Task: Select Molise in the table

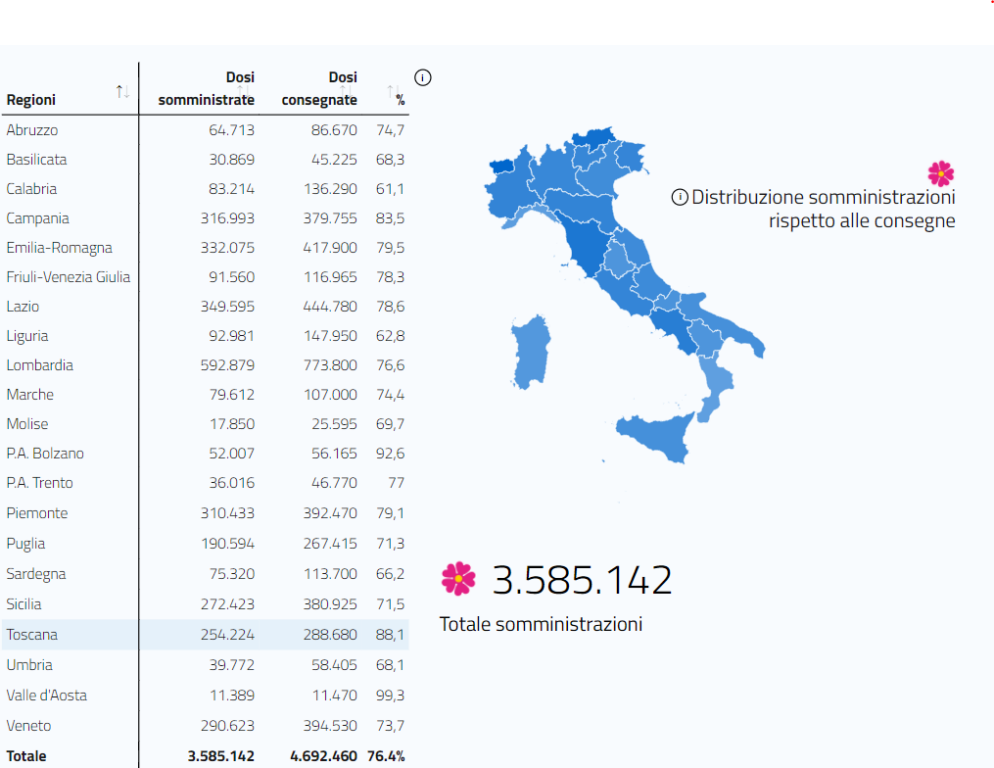Action: [x=27, y=424]
